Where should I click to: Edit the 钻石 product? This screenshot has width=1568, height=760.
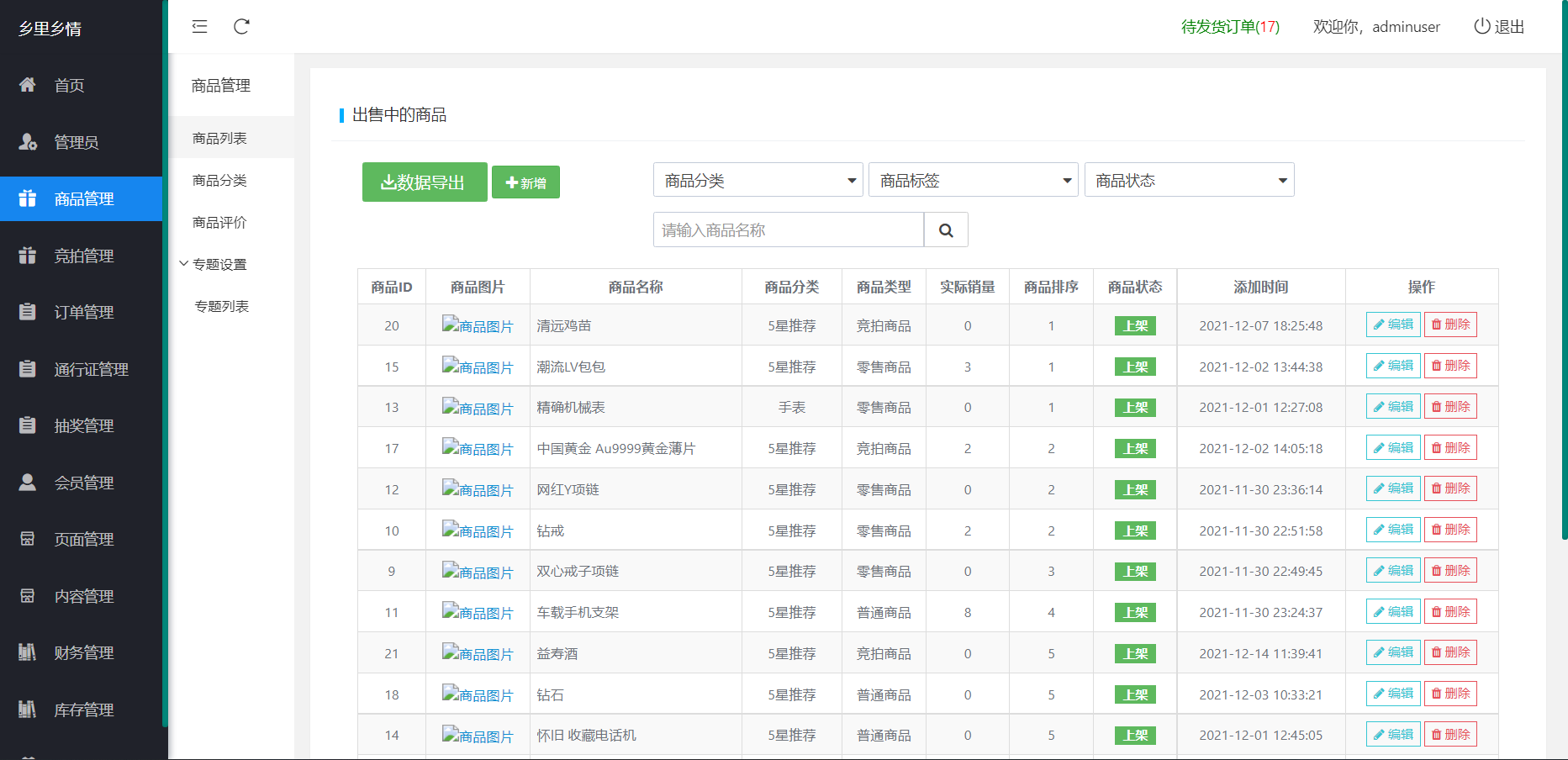tap(1393, 694)
